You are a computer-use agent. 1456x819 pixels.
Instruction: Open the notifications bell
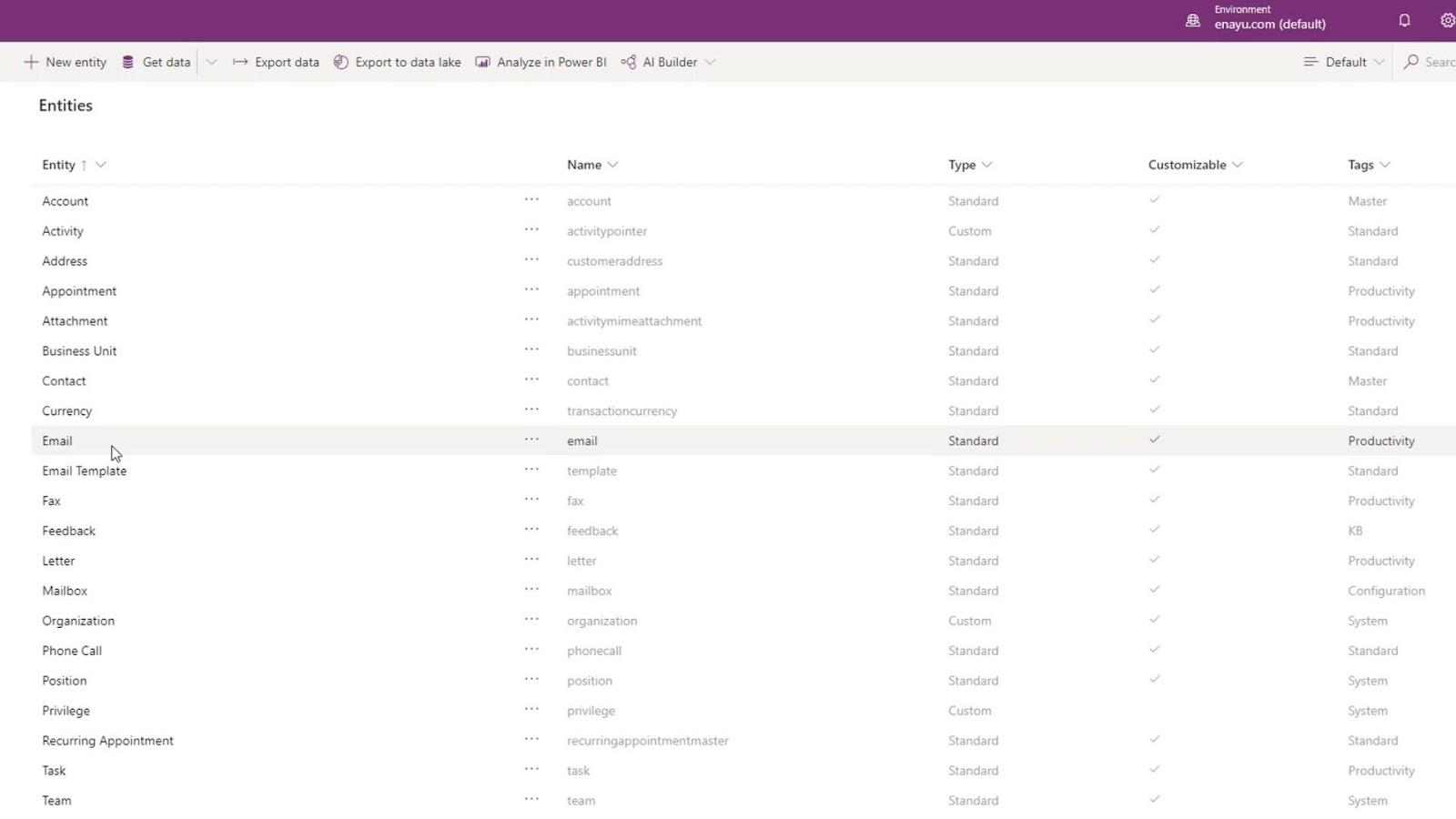[x=1404, y=20]
